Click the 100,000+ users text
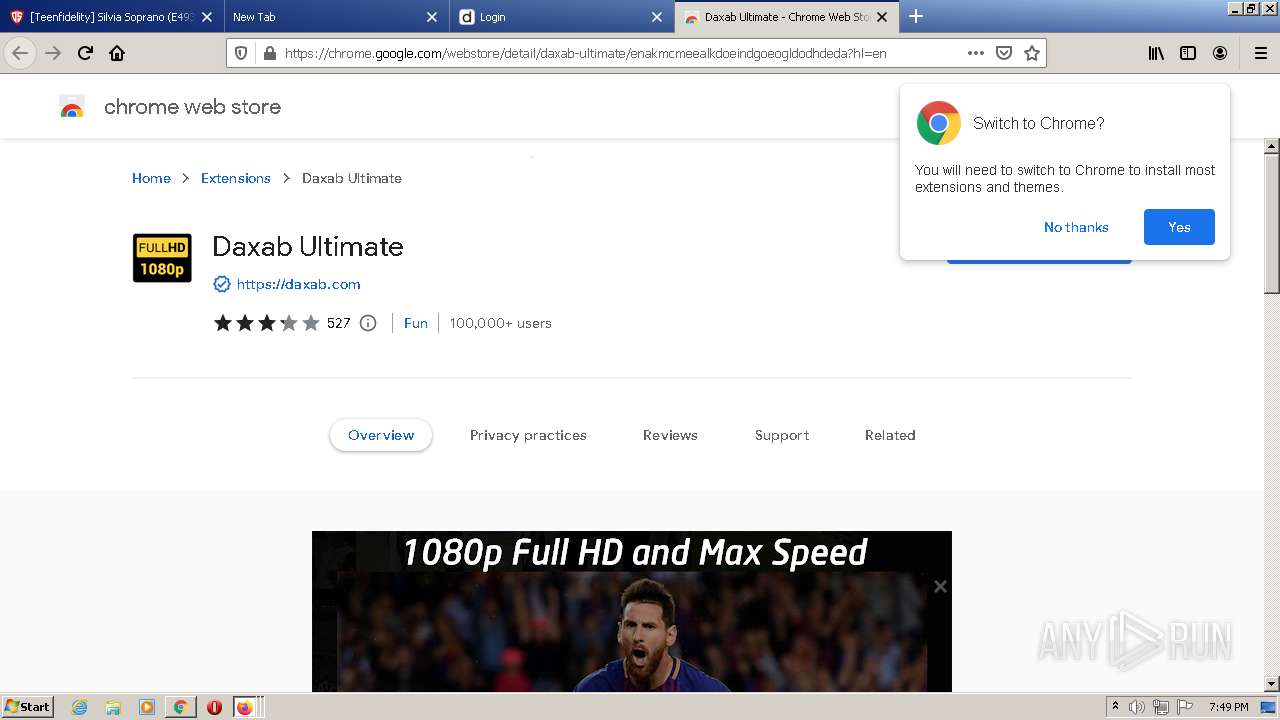 coord(500,323)
